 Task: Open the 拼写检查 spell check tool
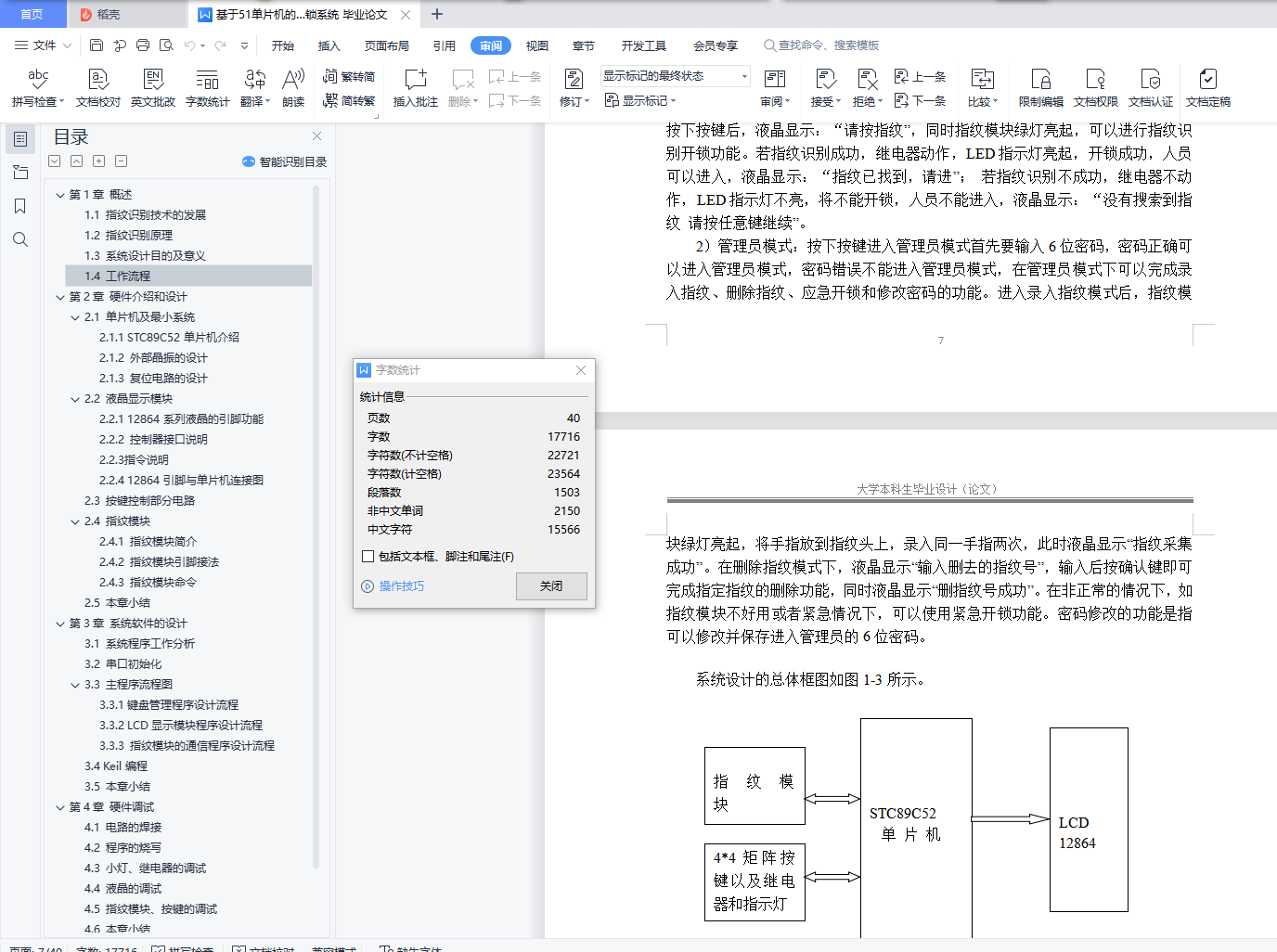[37, 88]
